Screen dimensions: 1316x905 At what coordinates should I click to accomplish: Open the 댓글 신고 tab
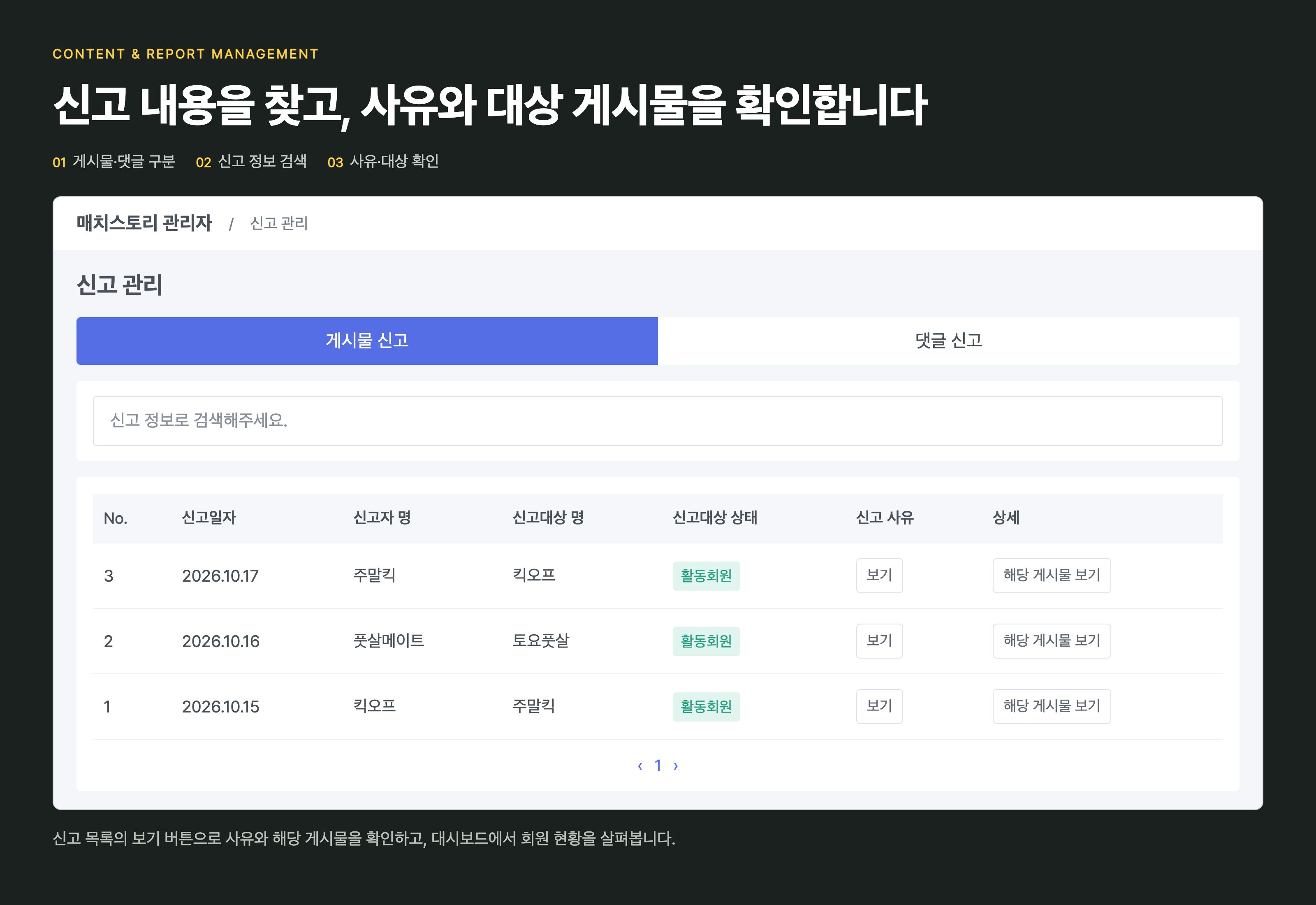click(x=949, y=341)
